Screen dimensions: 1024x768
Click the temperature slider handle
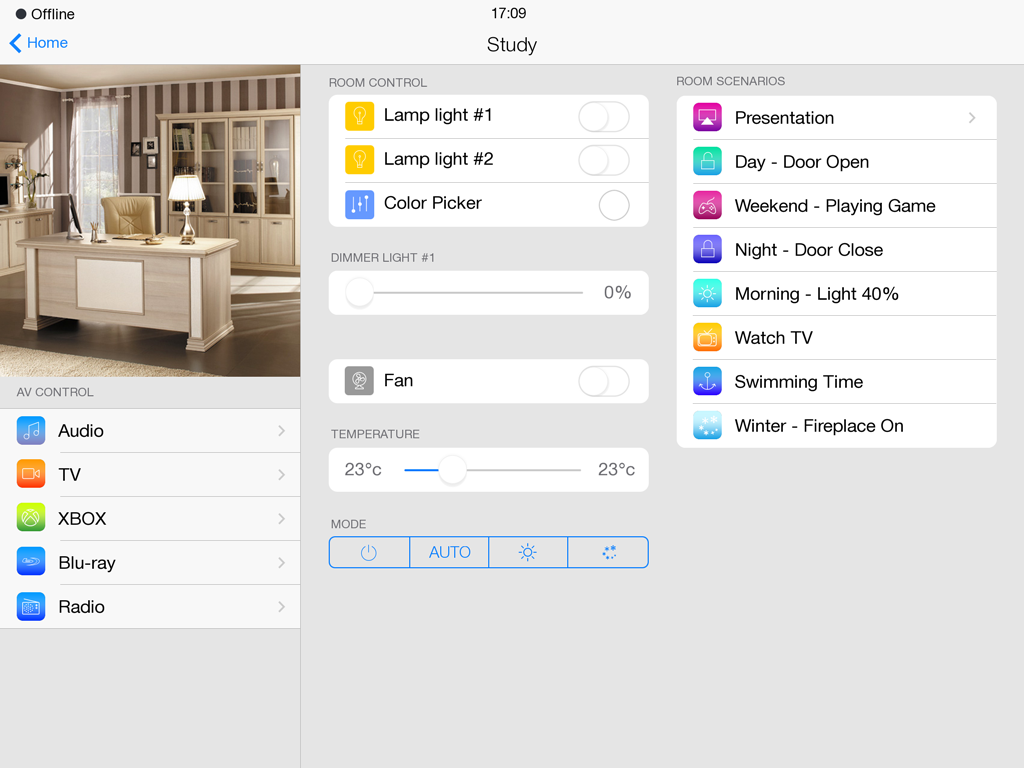pyautogui.click(x=452, y=470)
